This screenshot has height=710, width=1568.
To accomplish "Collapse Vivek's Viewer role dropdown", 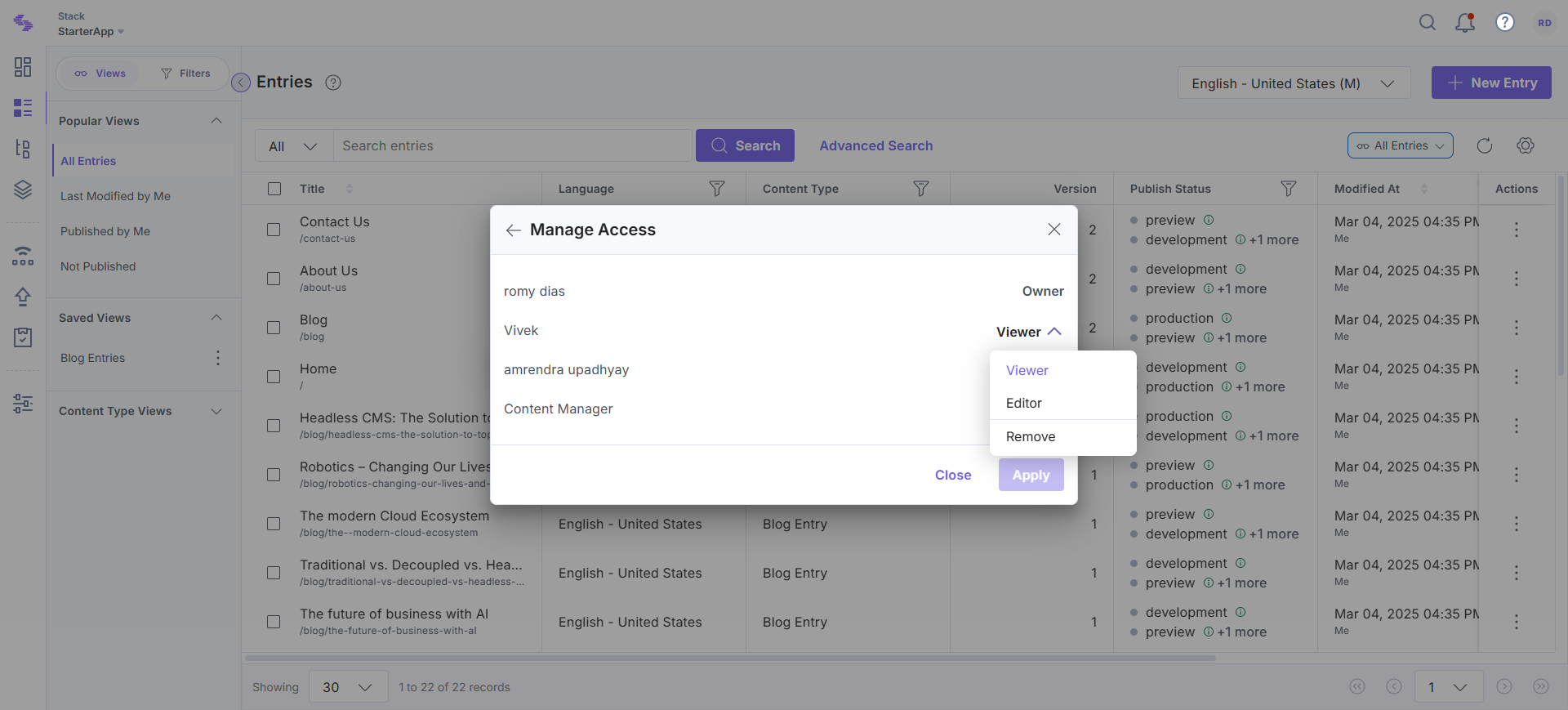I will click(x=1029, y=332).
